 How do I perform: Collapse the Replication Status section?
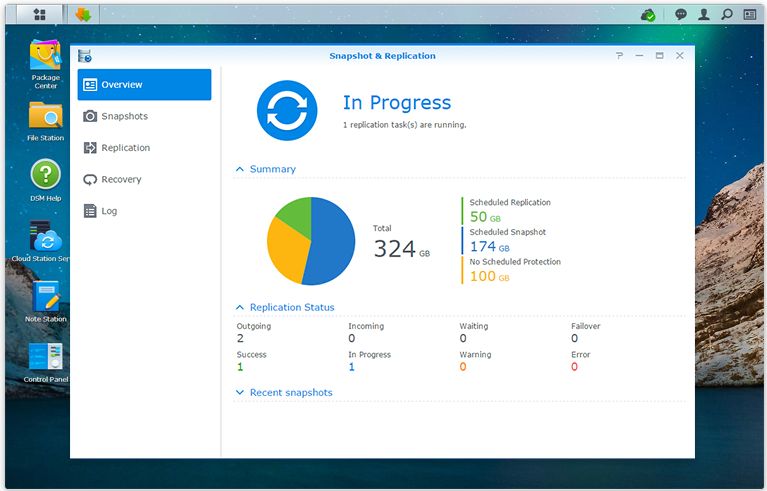point(240,308)
